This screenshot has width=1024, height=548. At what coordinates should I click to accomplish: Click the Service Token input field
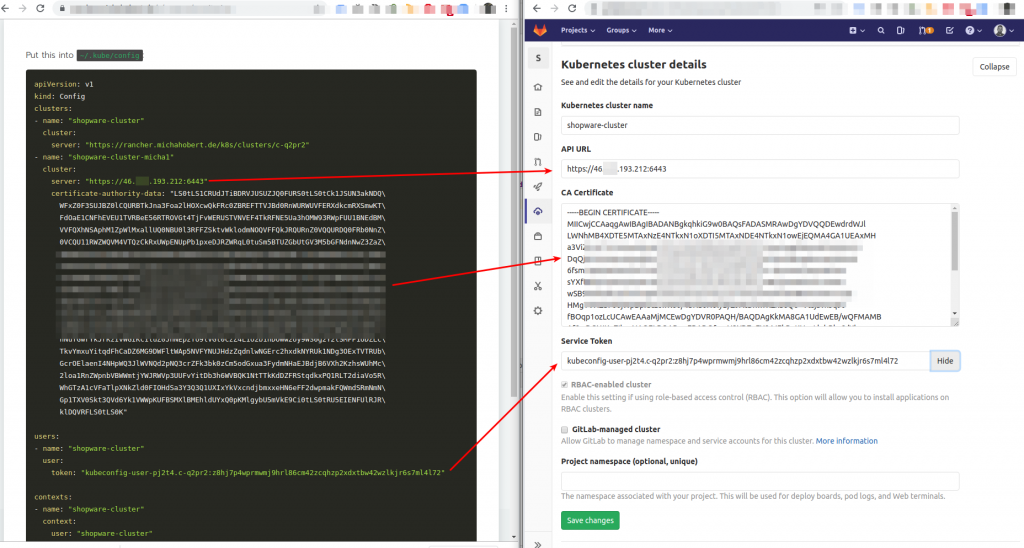745,361
